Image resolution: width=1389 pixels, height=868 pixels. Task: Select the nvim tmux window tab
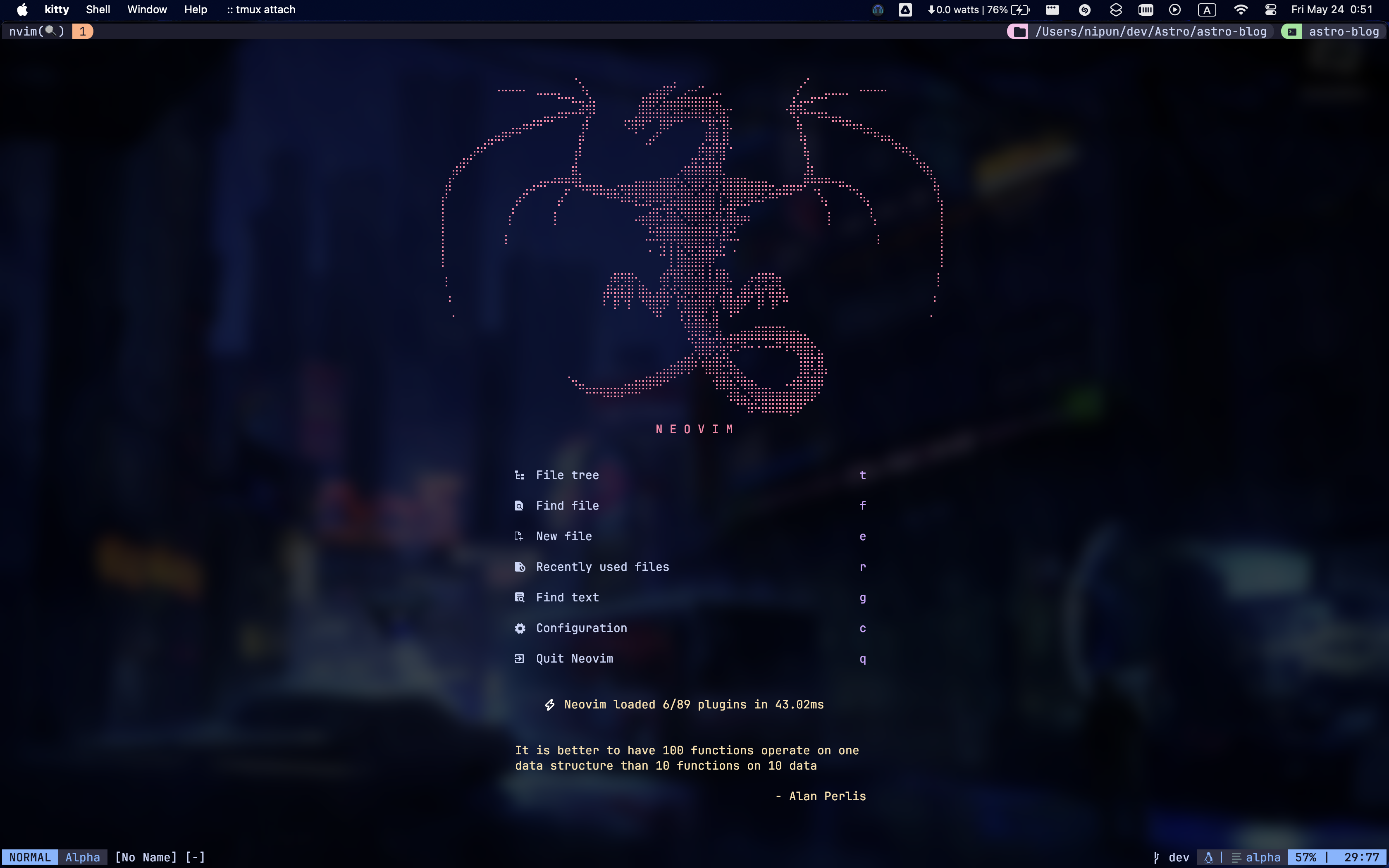[37, 31]
